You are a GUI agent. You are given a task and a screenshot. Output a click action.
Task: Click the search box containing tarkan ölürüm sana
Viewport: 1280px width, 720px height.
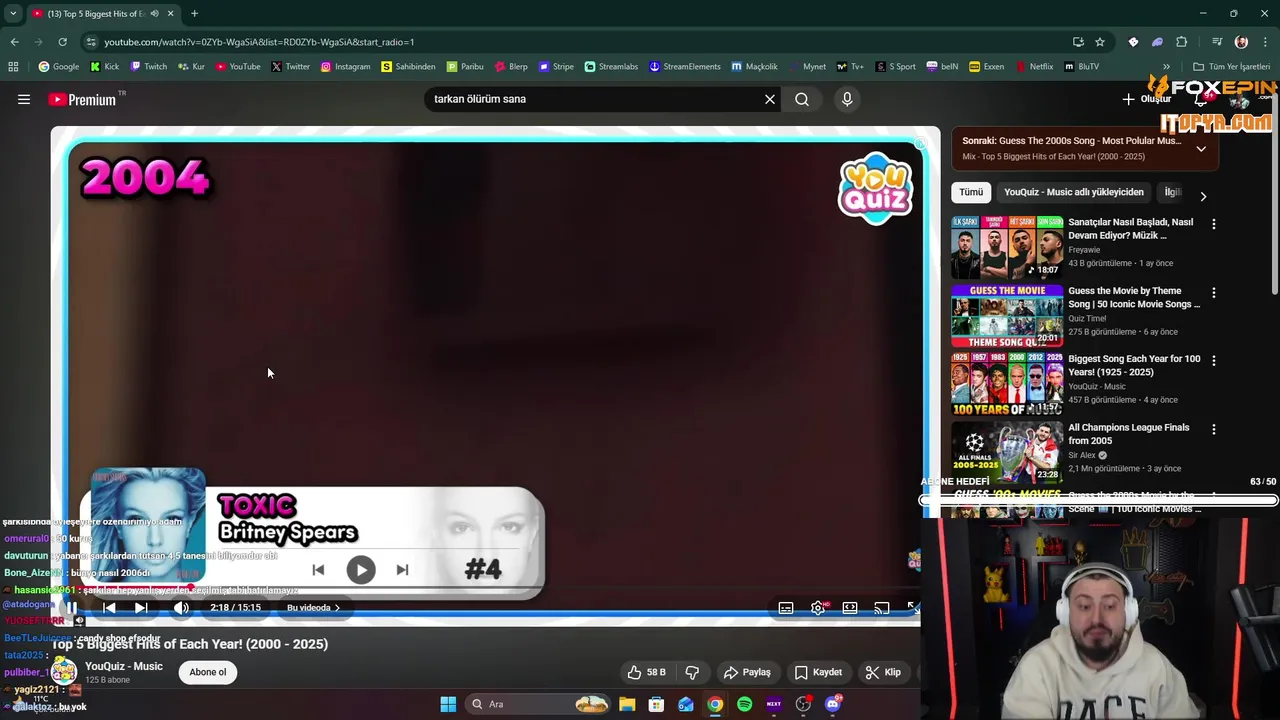[595, 99]
